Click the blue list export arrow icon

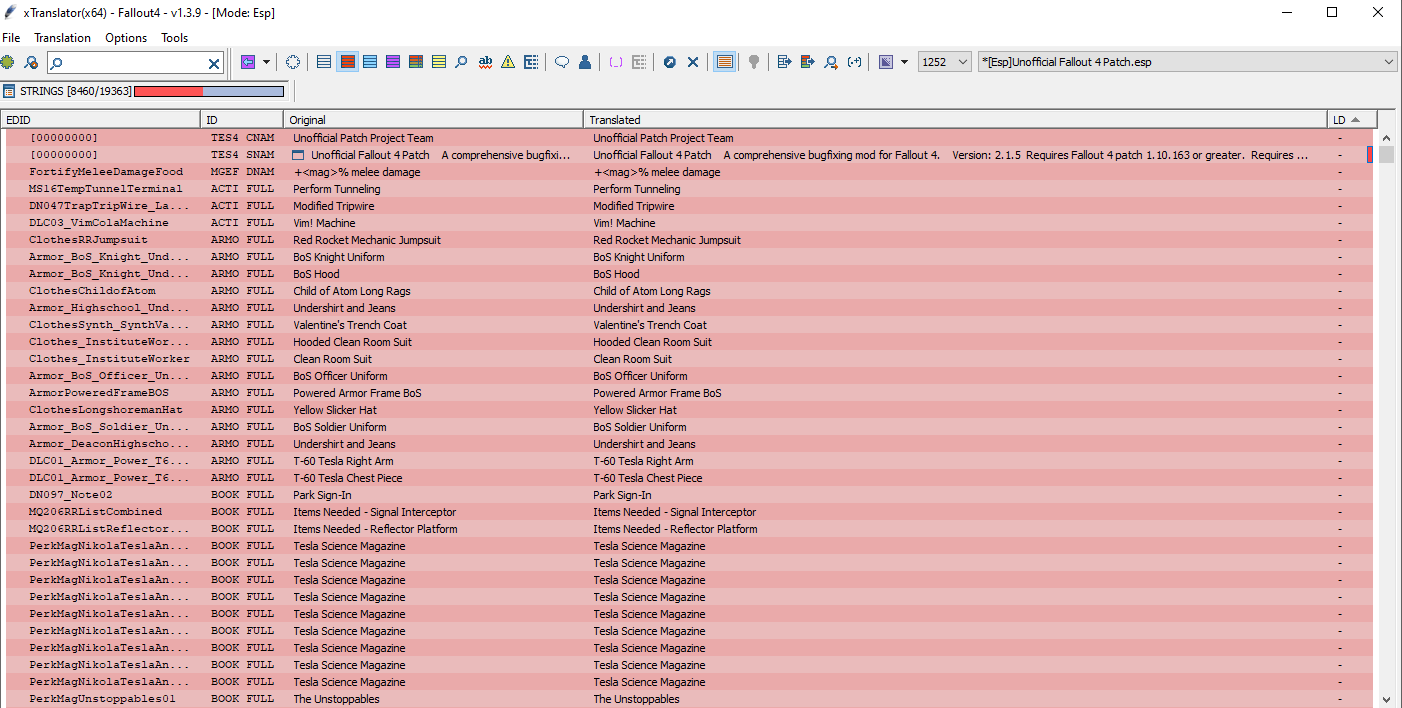point(784,62)
